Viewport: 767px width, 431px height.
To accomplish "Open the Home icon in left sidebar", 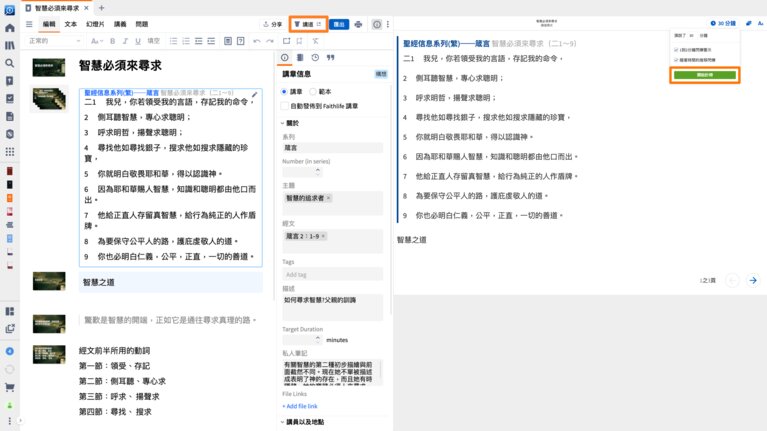I will pos(9,28).
